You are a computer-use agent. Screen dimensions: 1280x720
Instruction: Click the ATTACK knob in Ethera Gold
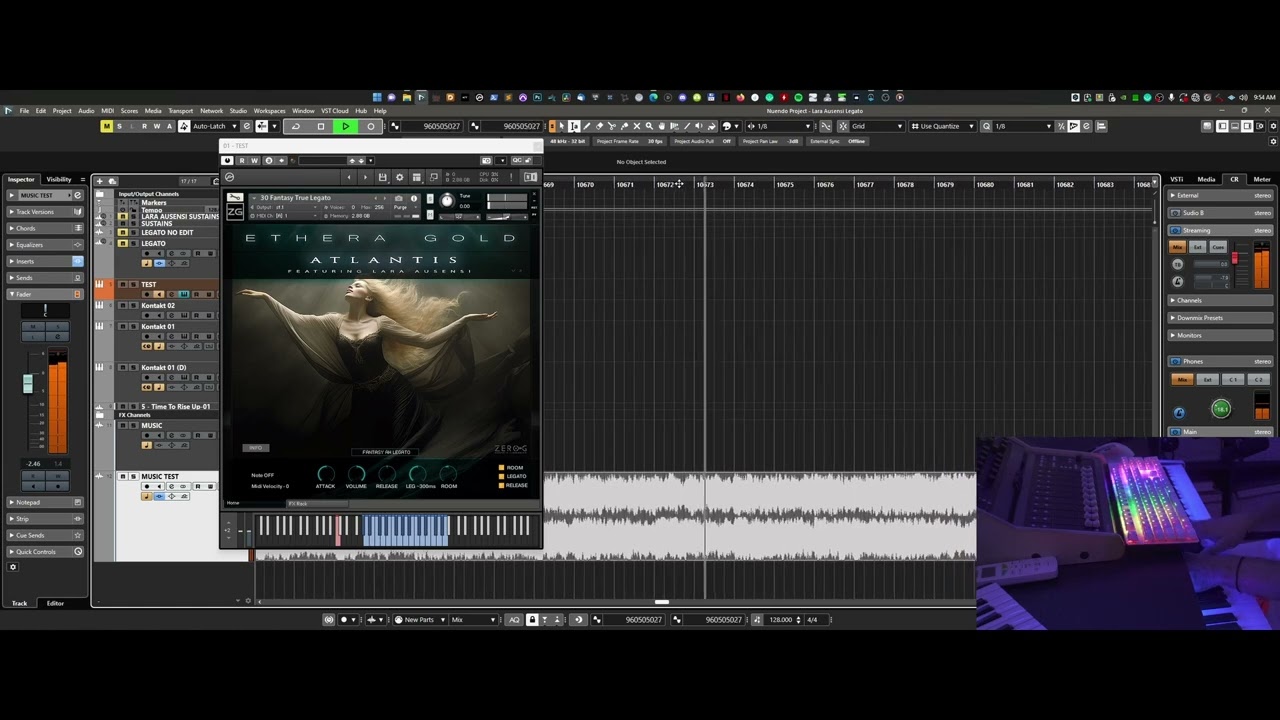pyautogui.click(x=325, y=474)
